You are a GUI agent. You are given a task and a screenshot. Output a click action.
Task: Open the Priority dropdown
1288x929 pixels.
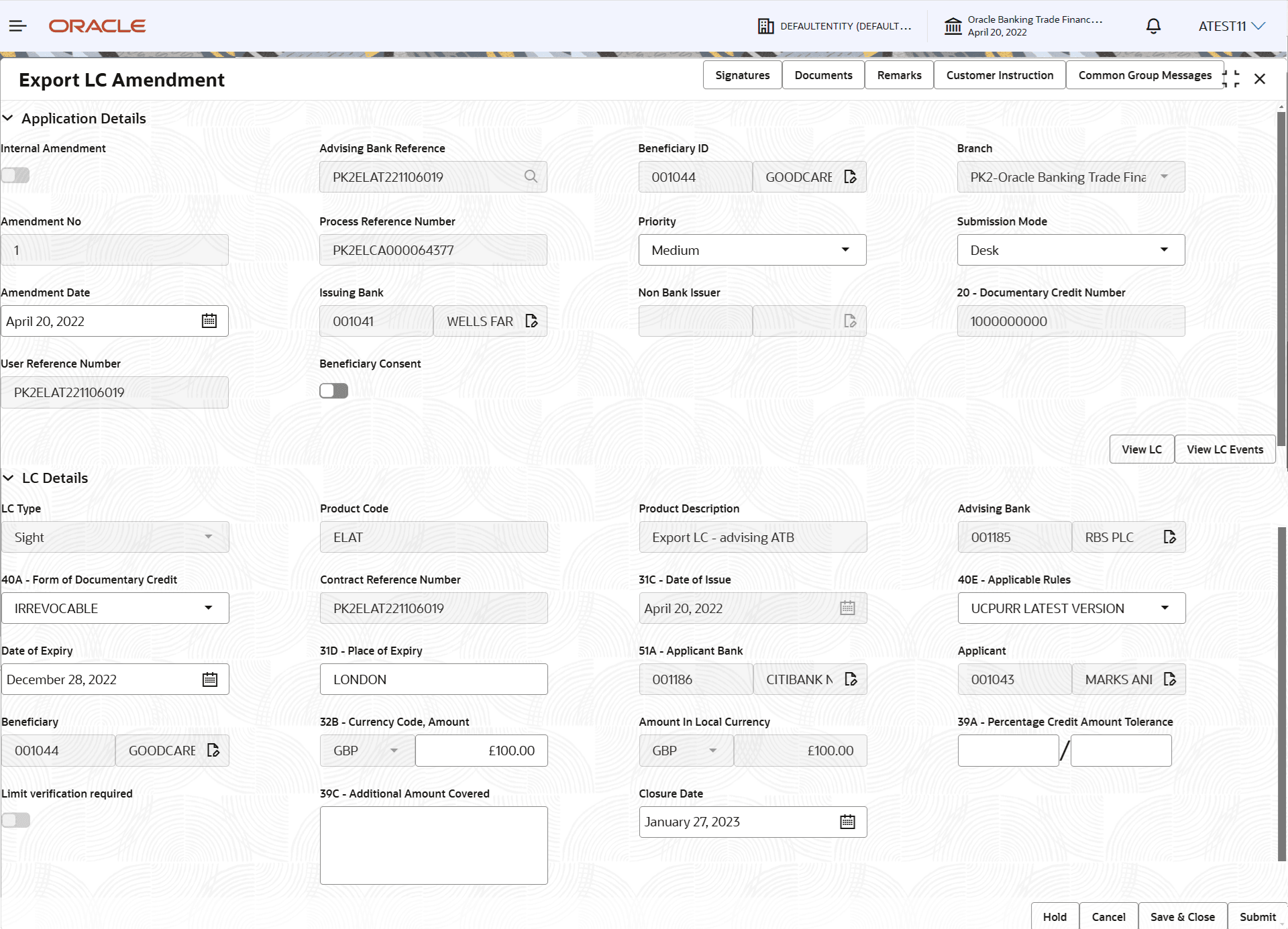pos(751,250)
